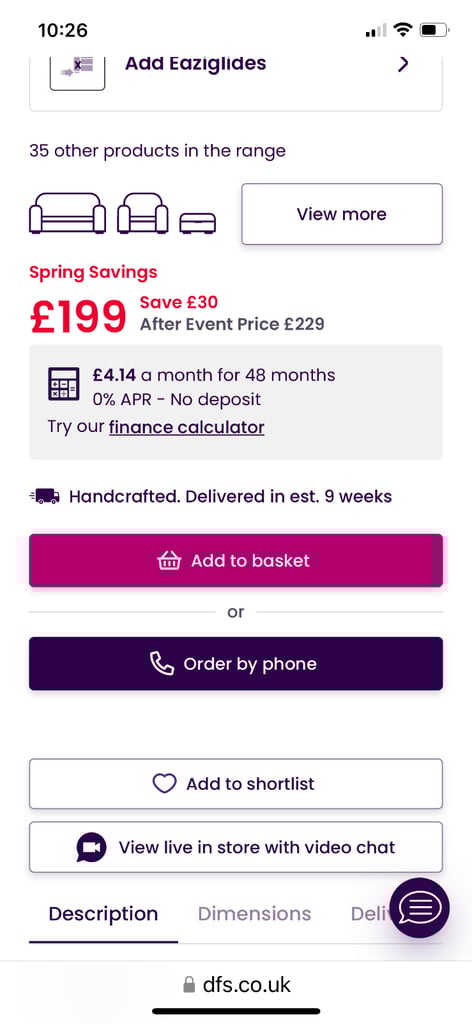The height and width of the screenshot is (1024, 472).
Task: Click Order by phone button
Action: point(236,664)
